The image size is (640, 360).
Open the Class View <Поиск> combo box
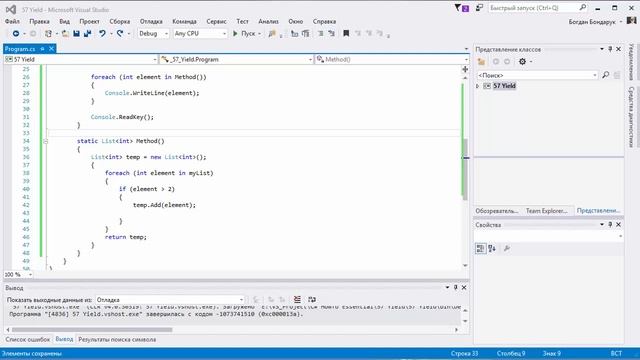pyautogui.click(x=537, y=75)
